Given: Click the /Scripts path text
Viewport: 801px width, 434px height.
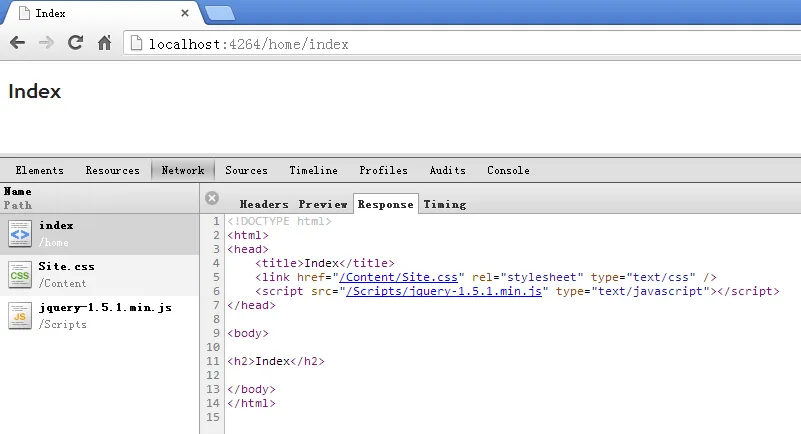Looking at the screenshot, I should click(63, 324).
